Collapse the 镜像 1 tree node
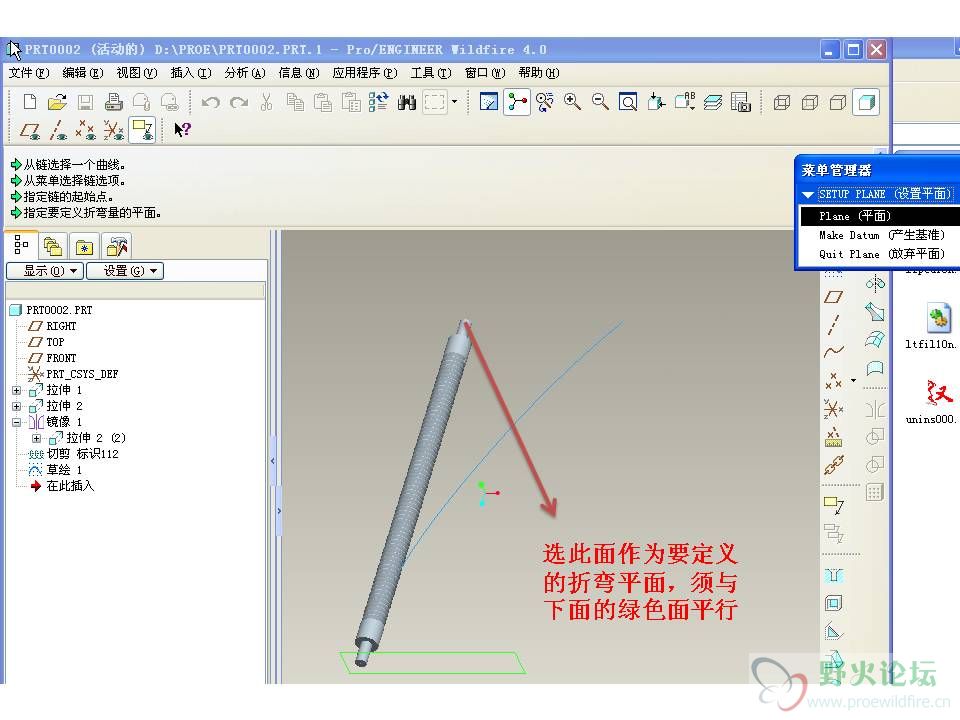Viewport: 960px width, 720px height. [x=17, y=422]
